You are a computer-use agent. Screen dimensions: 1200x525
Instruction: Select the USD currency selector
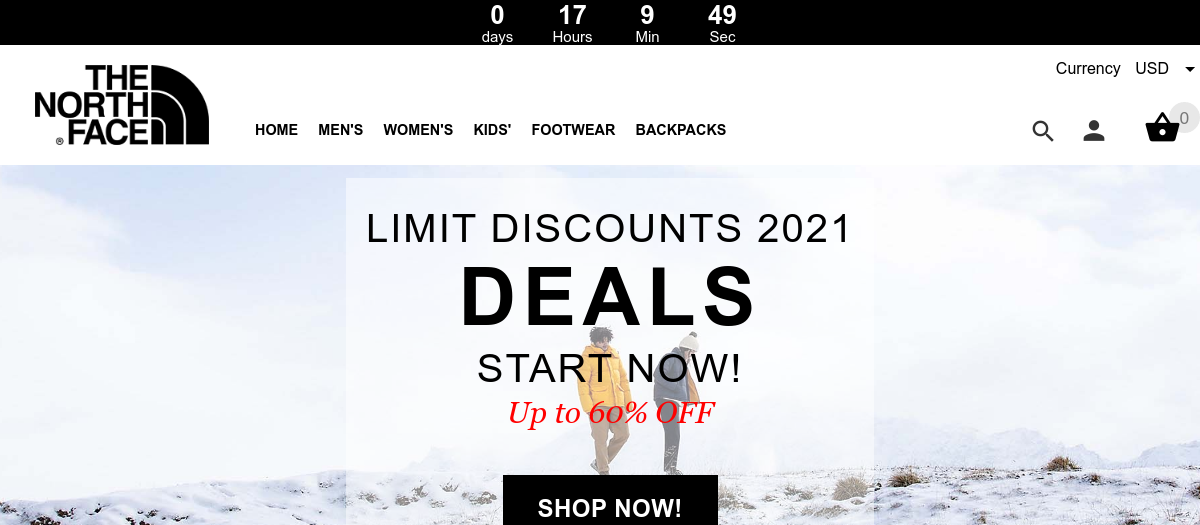(x=1152, y=69)
